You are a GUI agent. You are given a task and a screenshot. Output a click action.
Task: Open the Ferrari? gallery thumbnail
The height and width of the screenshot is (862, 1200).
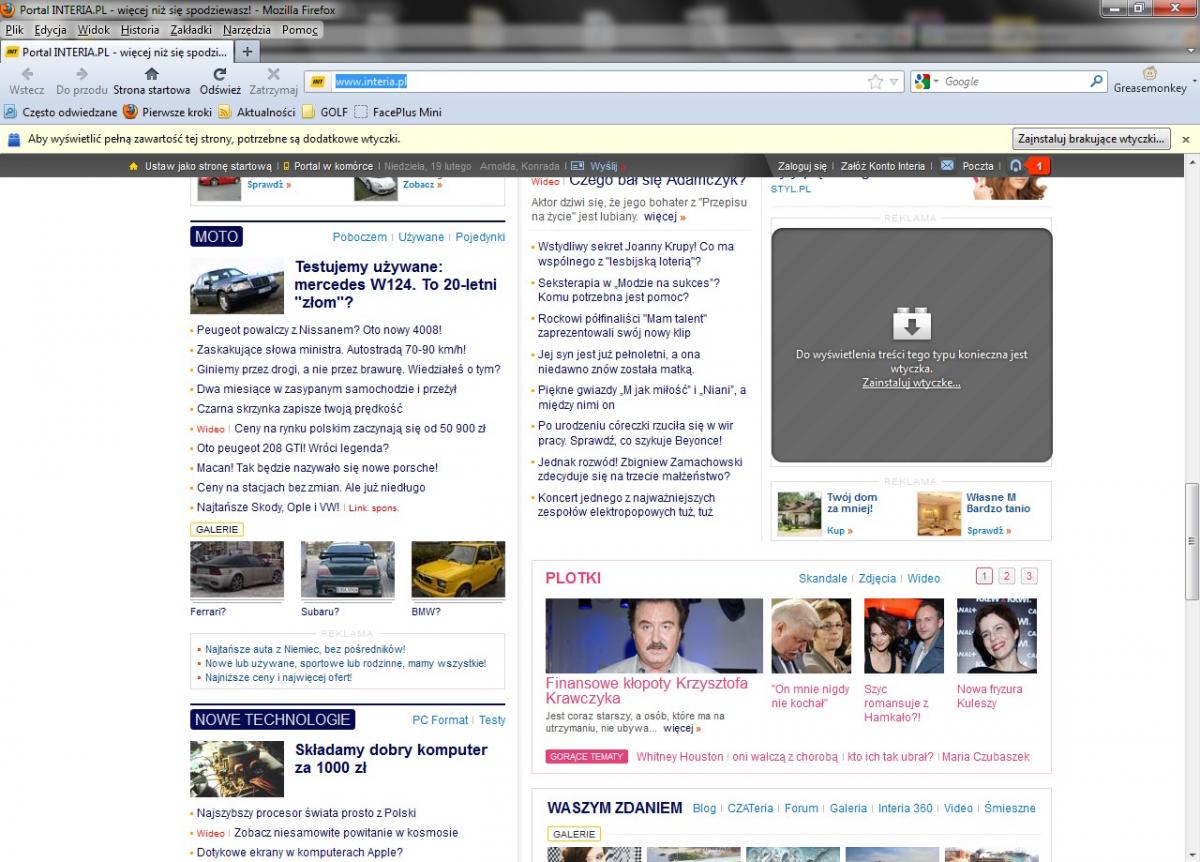point(237,570)
